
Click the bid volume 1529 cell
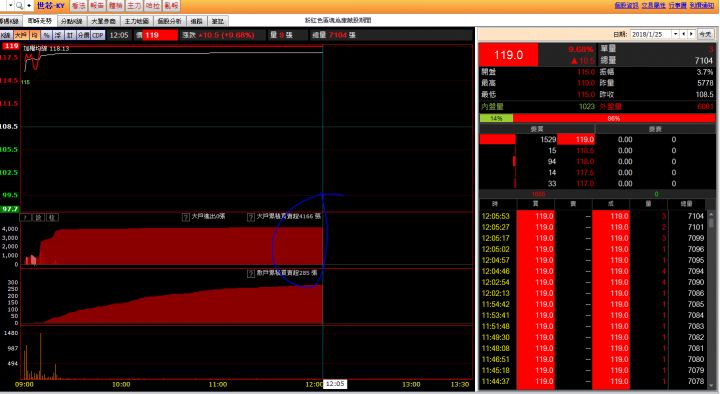coord(548,140)
